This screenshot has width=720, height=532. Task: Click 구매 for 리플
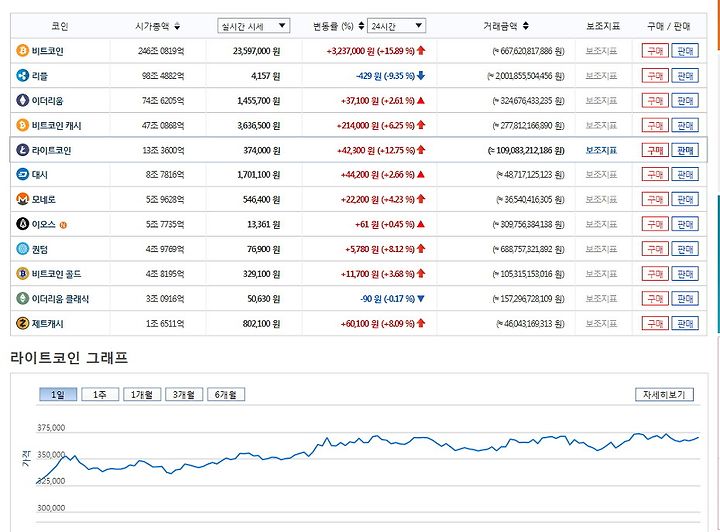(655, 75)
